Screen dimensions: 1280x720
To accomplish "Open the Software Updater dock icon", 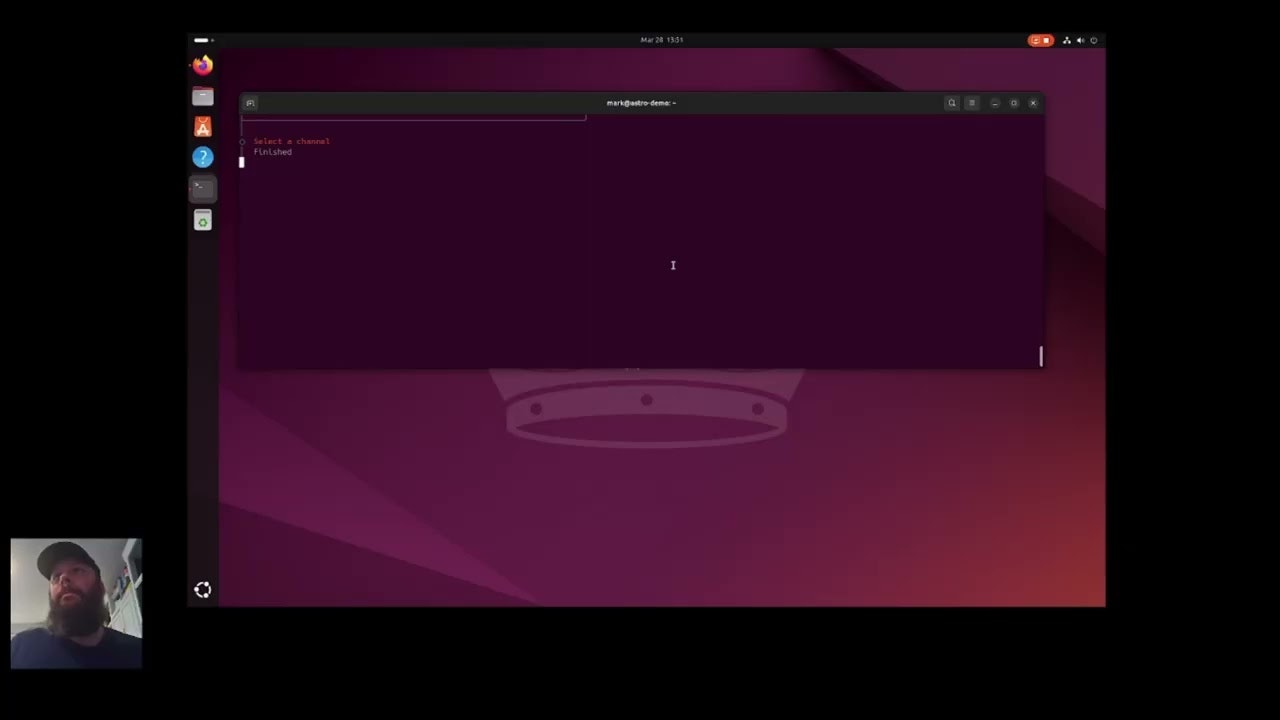I will (x=203, y=221).
